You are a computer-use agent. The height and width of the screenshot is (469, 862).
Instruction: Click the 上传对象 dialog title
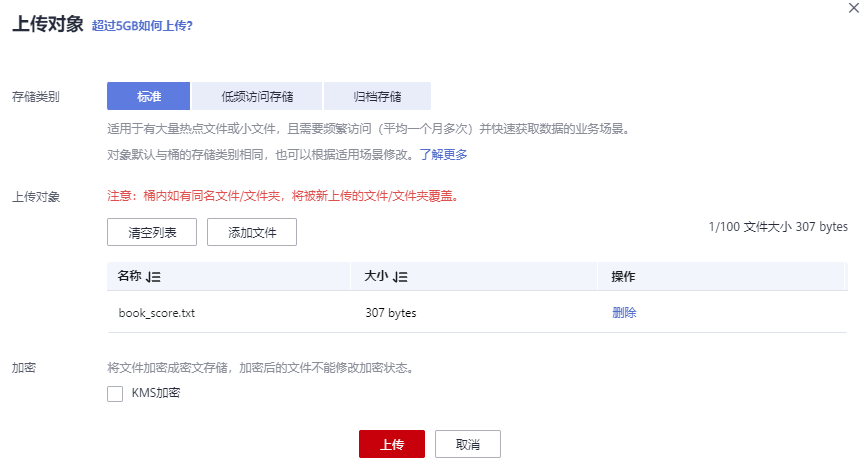(x=47, y=25)
